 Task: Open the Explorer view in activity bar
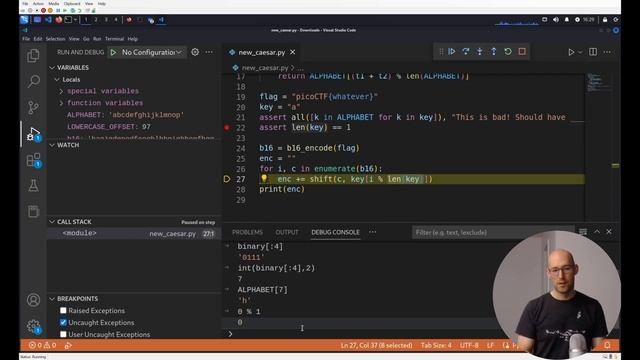tap(33, 55)
